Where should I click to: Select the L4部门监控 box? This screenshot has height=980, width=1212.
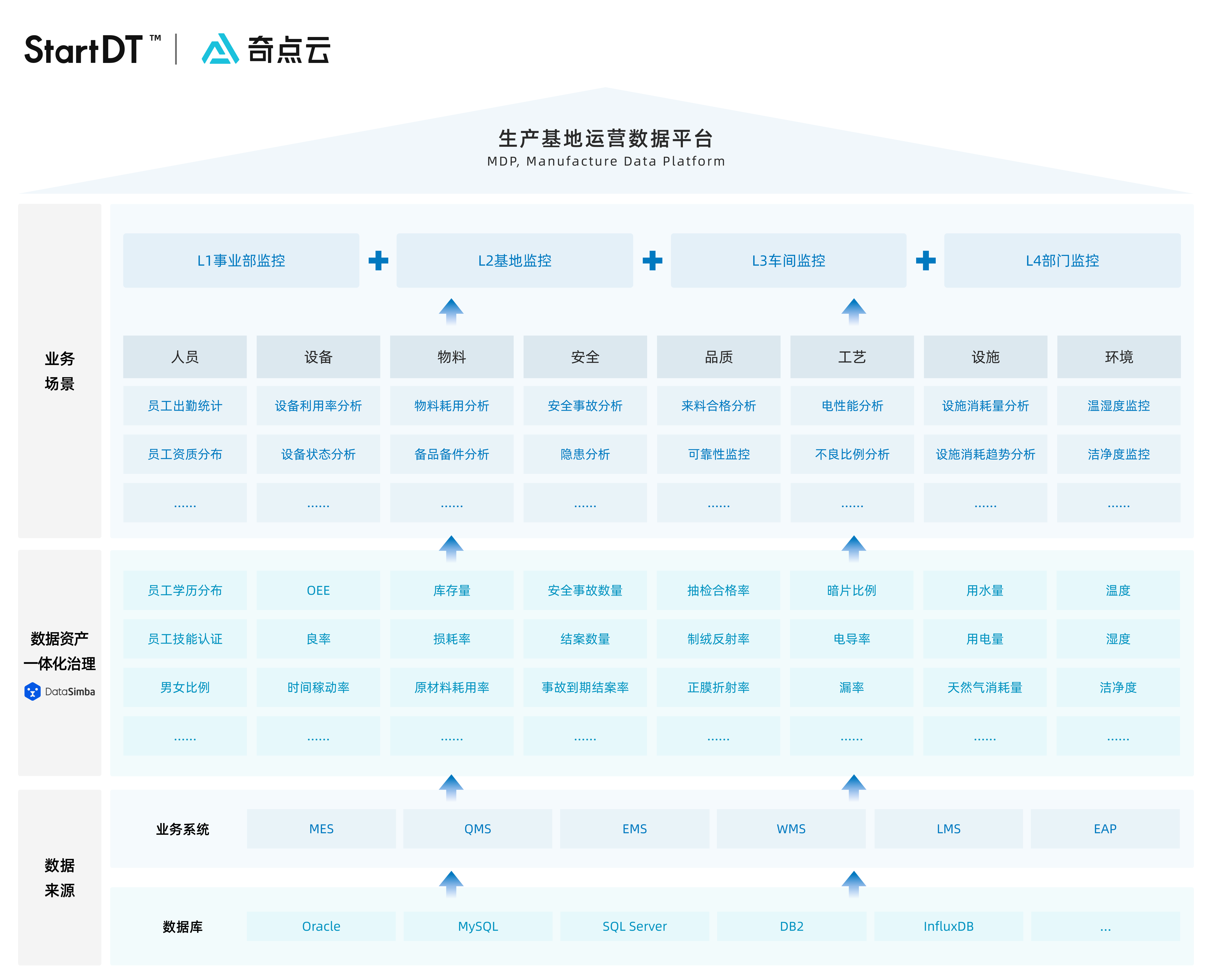point(1062,260)
